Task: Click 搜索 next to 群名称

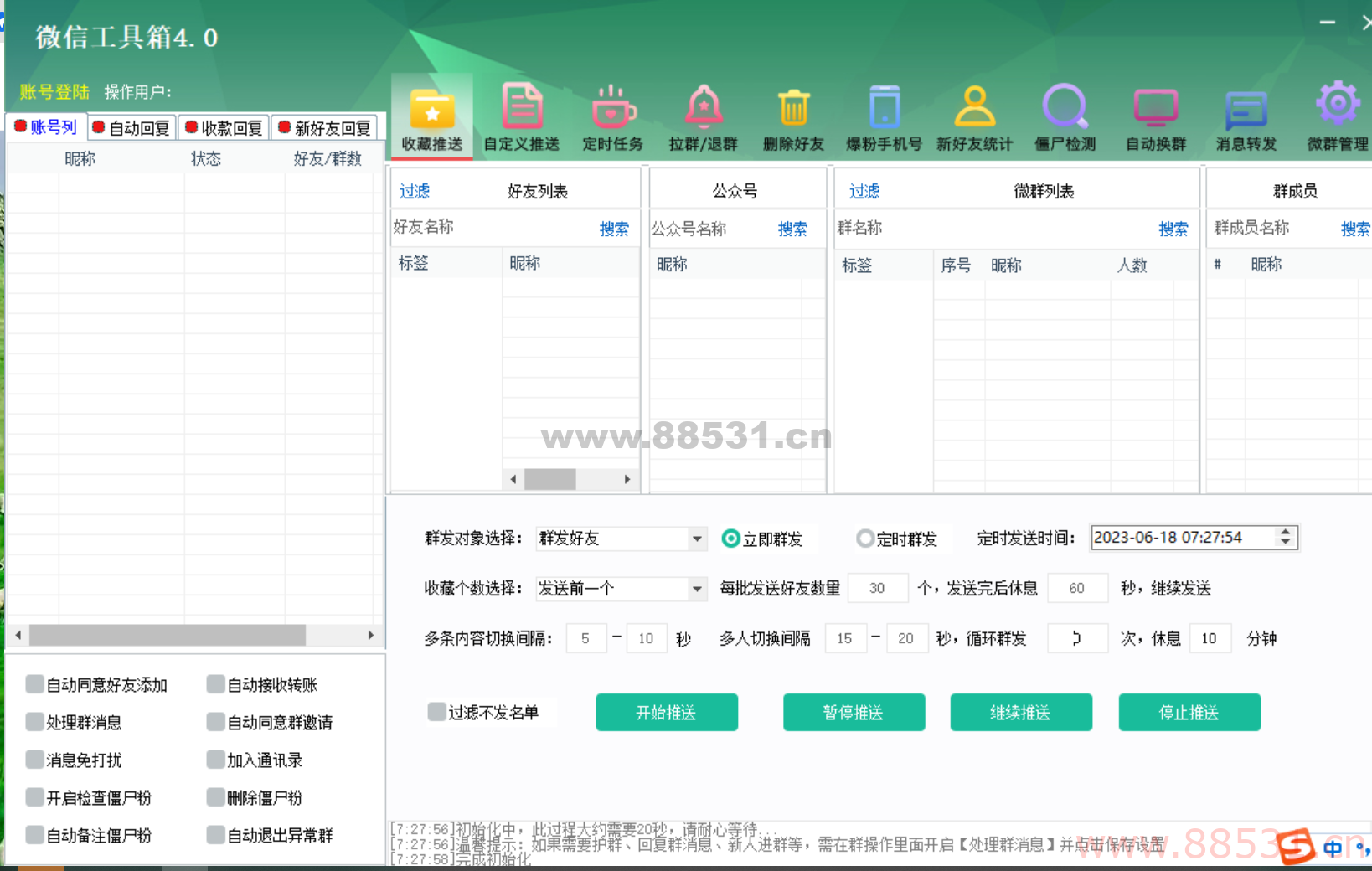Action: (x=1173, y=229)
